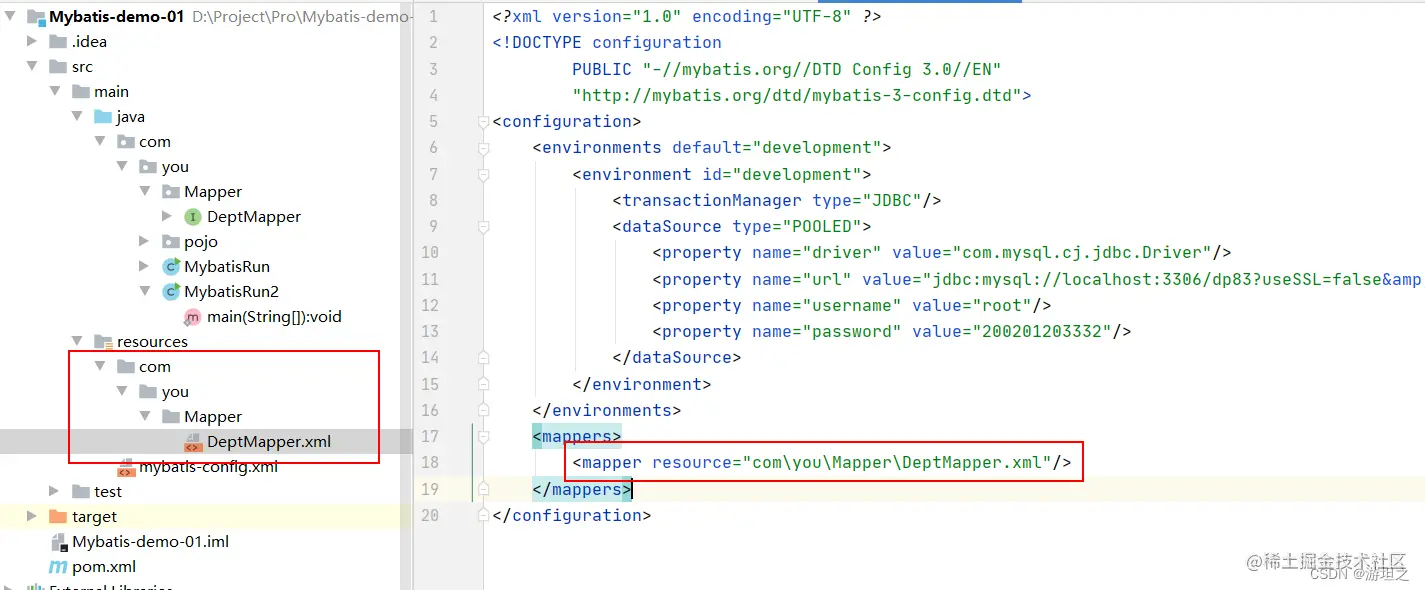Select MybatisRun2 class in project tree

231,291
